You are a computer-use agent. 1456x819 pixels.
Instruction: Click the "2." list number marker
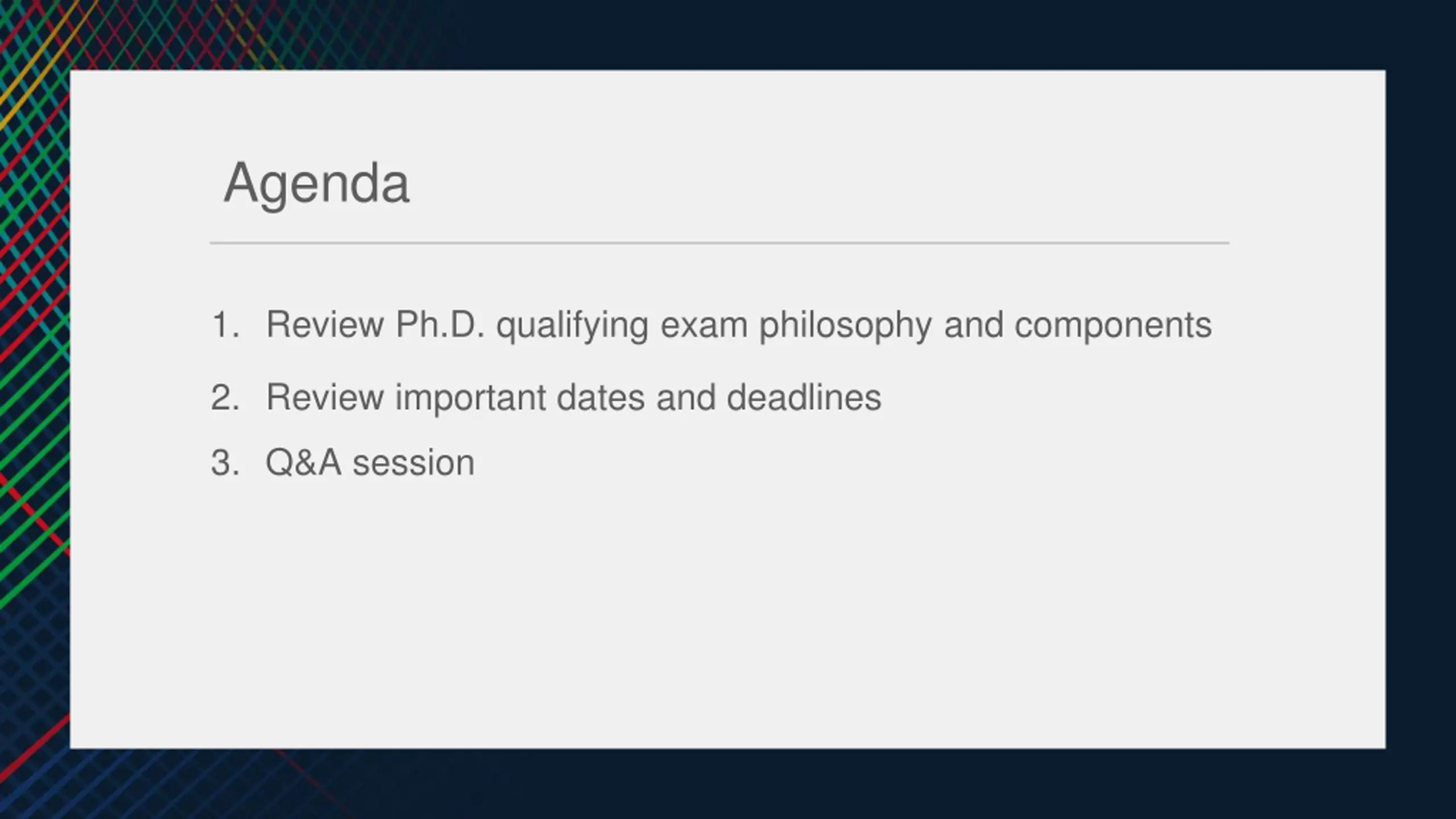[225, 398]
